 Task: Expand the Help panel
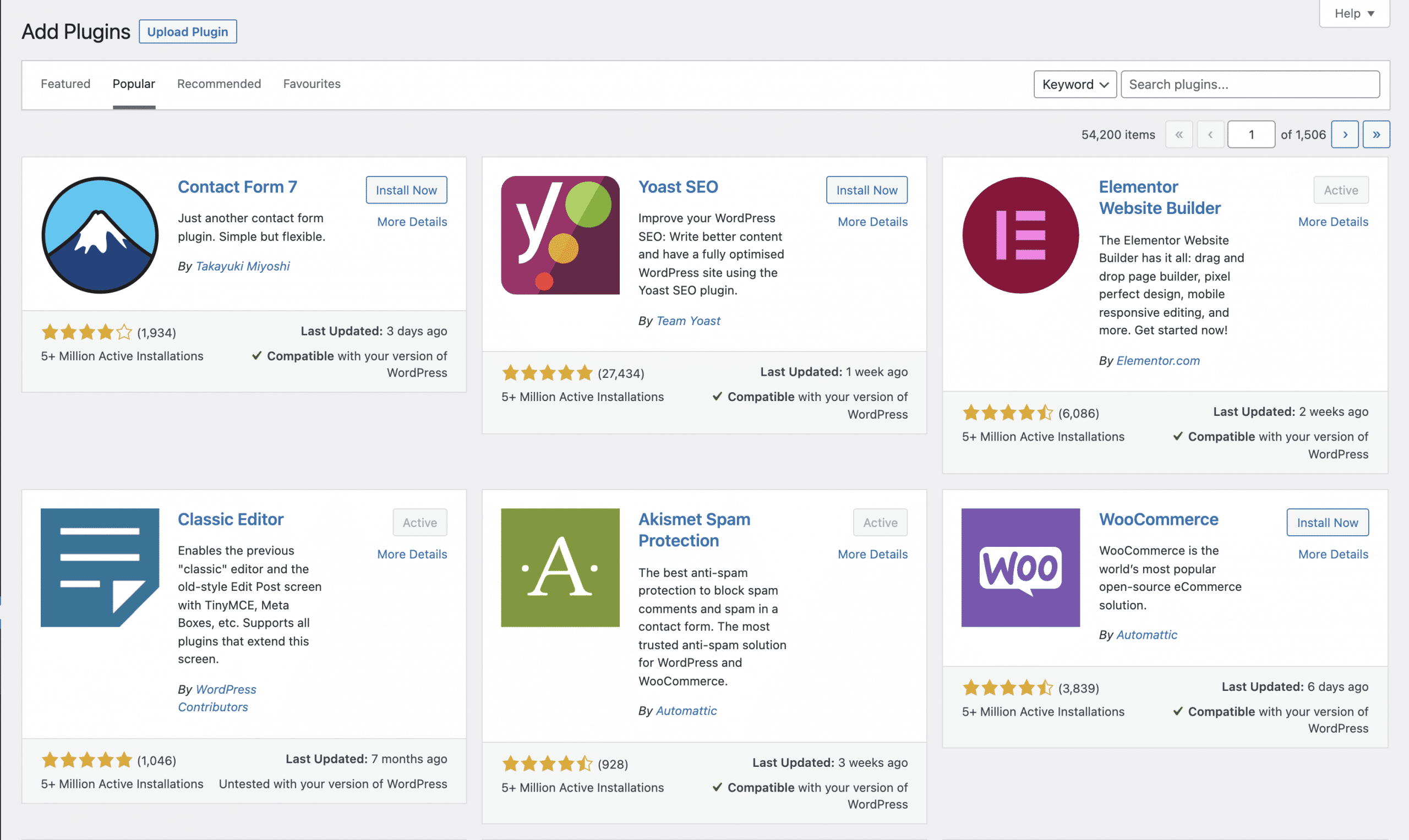click(x=1354, y=13)
